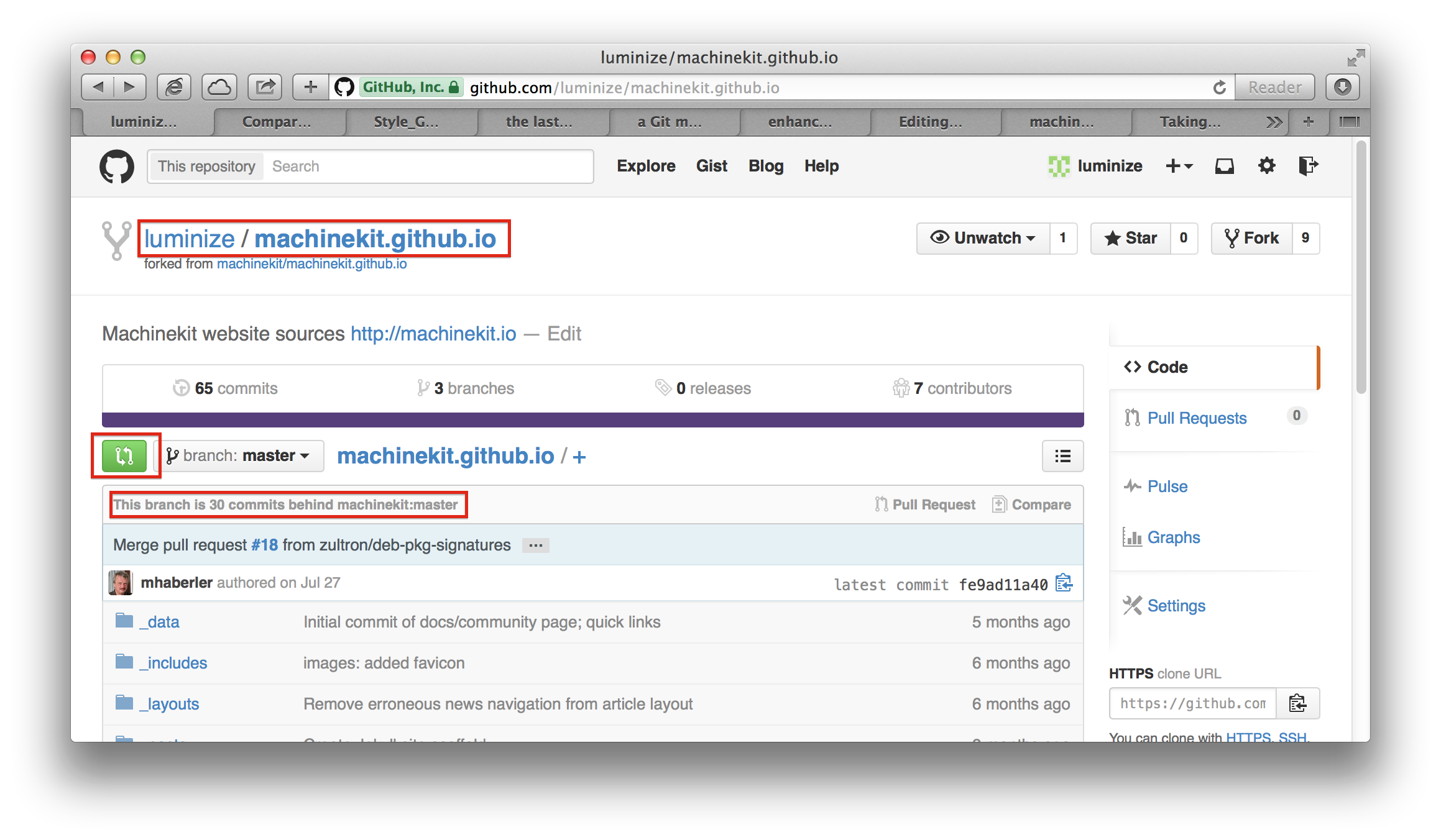This screenshot has width=1441, height=840.
Task: Open the Explore menu item
Action: click(x=645, y=166)
